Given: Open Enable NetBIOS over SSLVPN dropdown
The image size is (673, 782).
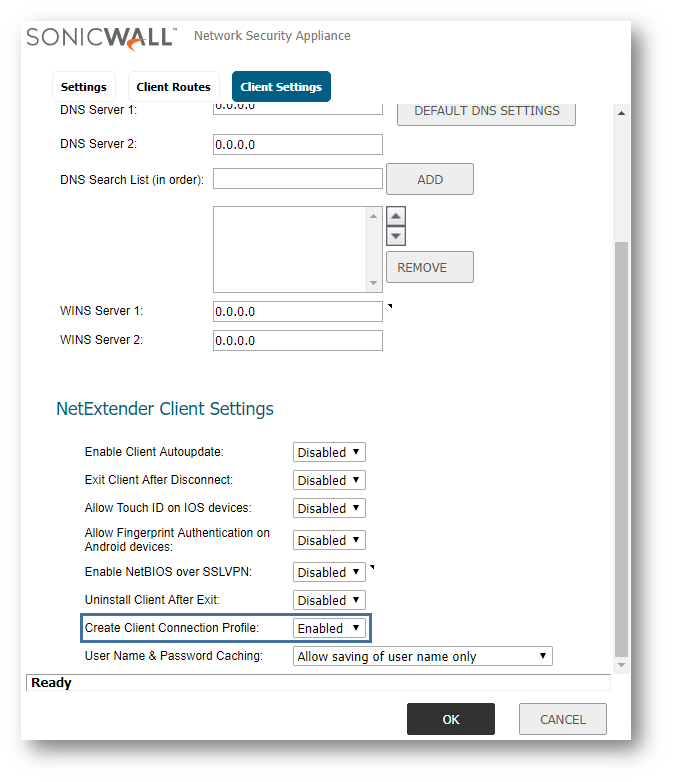Looking at the screenshot, I should [329, 572].
